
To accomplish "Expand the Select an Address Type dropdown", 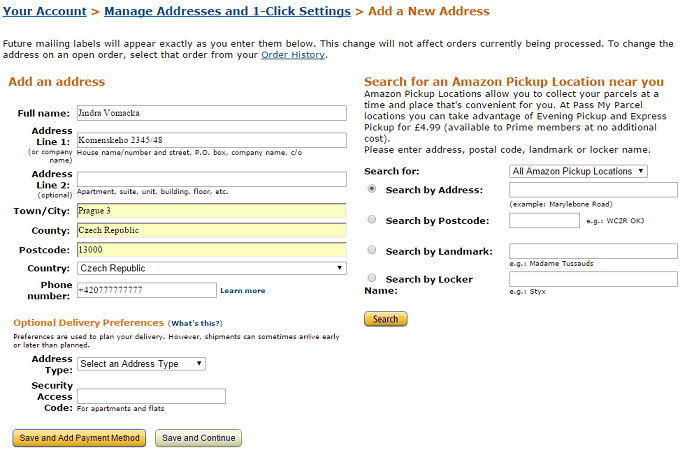I will pos(141,364).
